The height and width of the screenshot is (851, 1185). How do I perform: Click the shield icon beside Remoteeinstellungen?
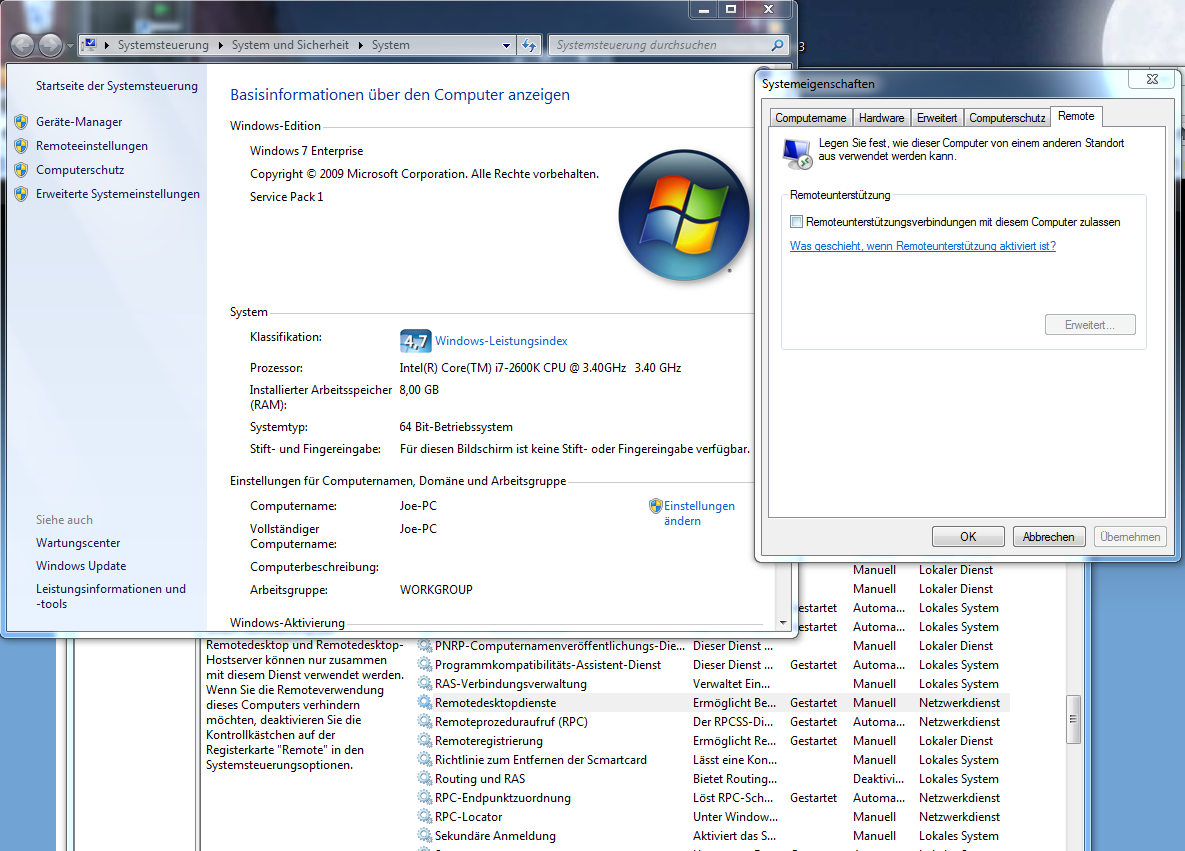21,146
